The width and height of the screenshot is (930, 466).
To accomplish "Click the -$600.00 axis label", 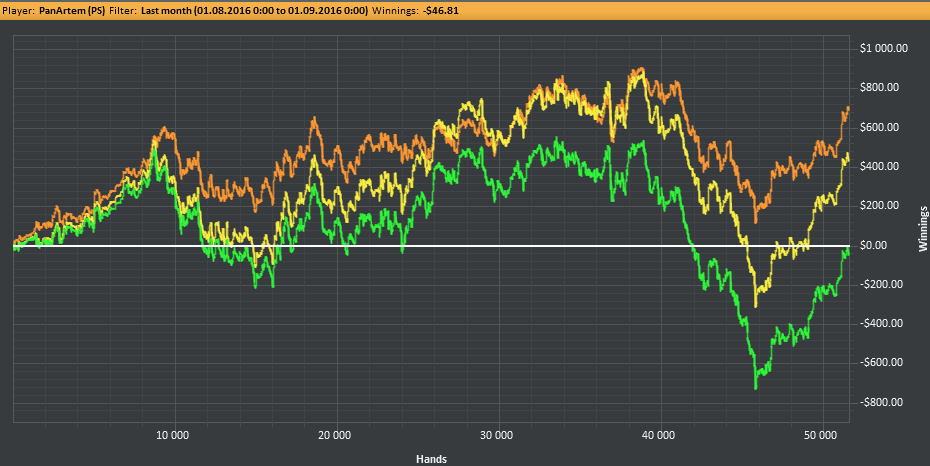I will (x=881, y=363).
